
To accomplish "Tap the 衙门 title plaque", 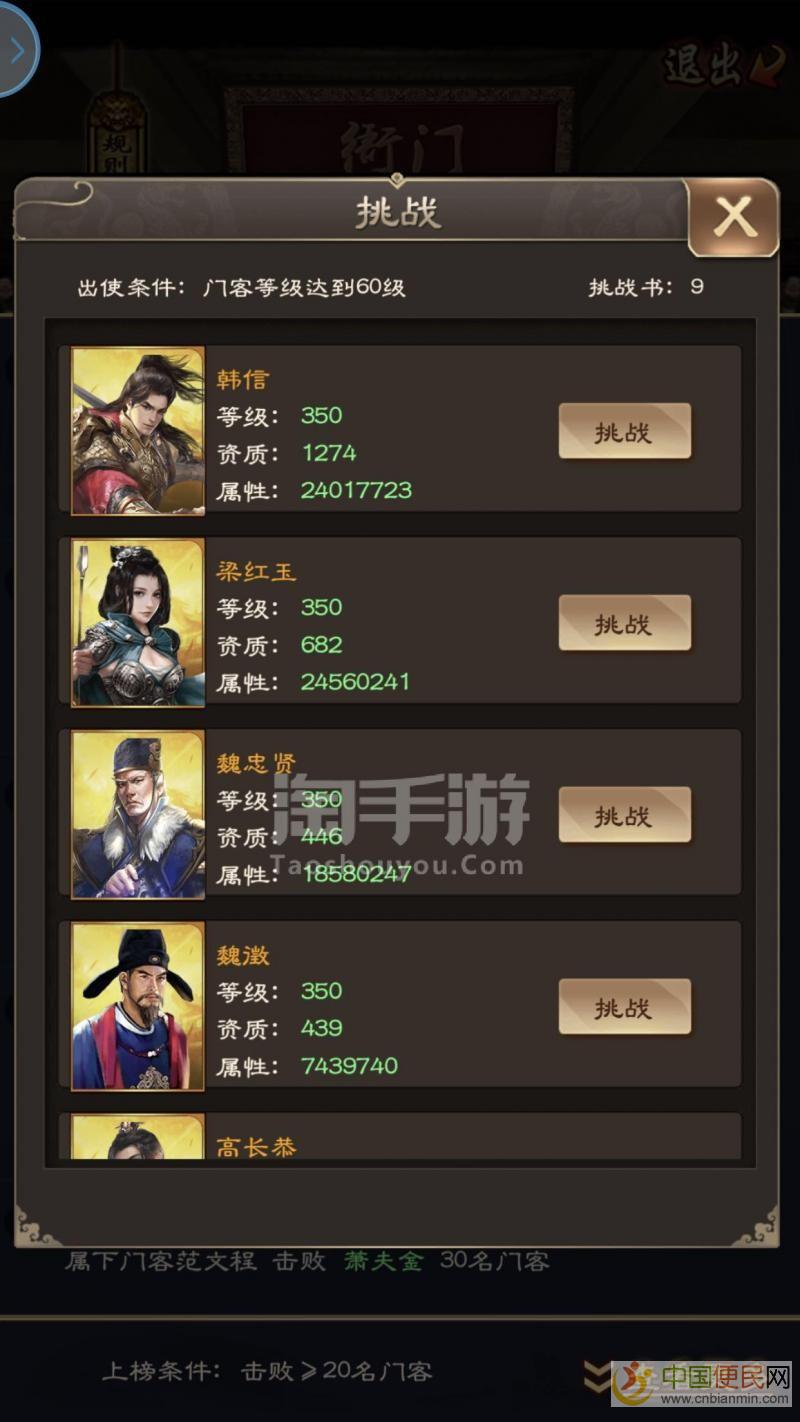I will [x=400, y=150].
